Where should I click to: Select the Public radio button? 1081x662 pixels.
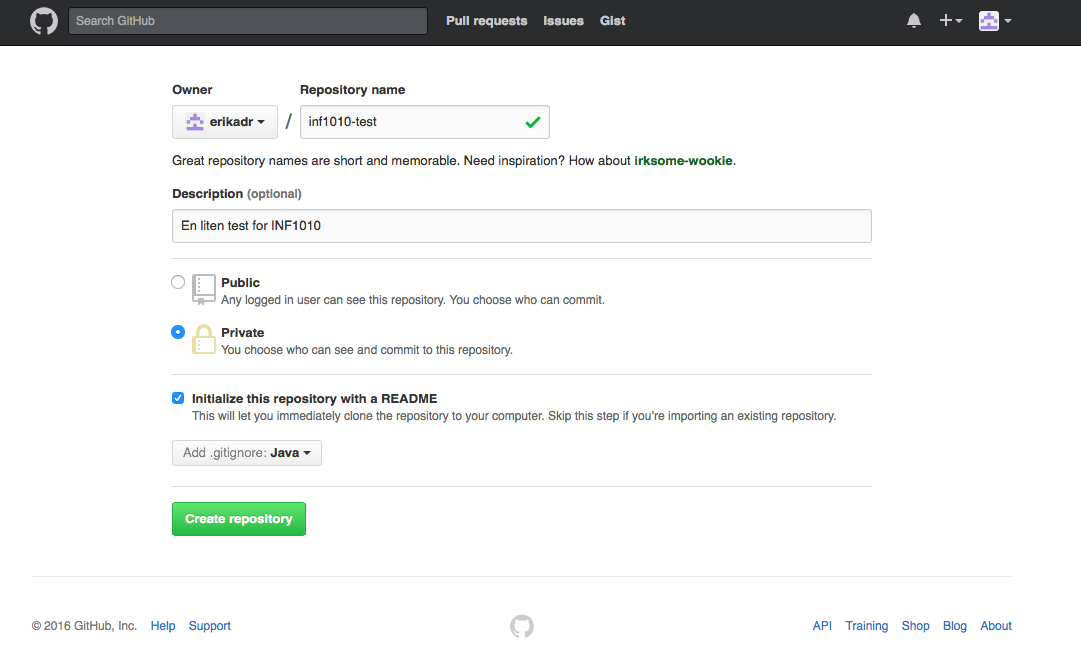[178, 282]
